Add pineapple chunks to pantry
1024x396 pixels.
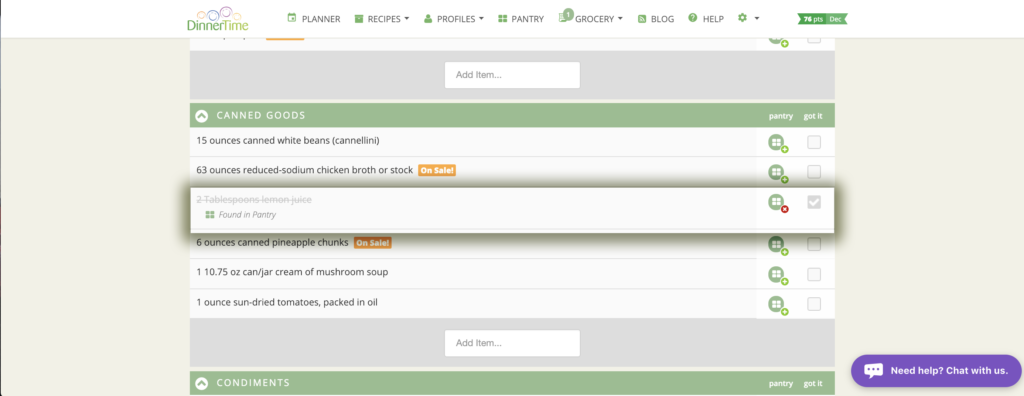coord(777,246)
